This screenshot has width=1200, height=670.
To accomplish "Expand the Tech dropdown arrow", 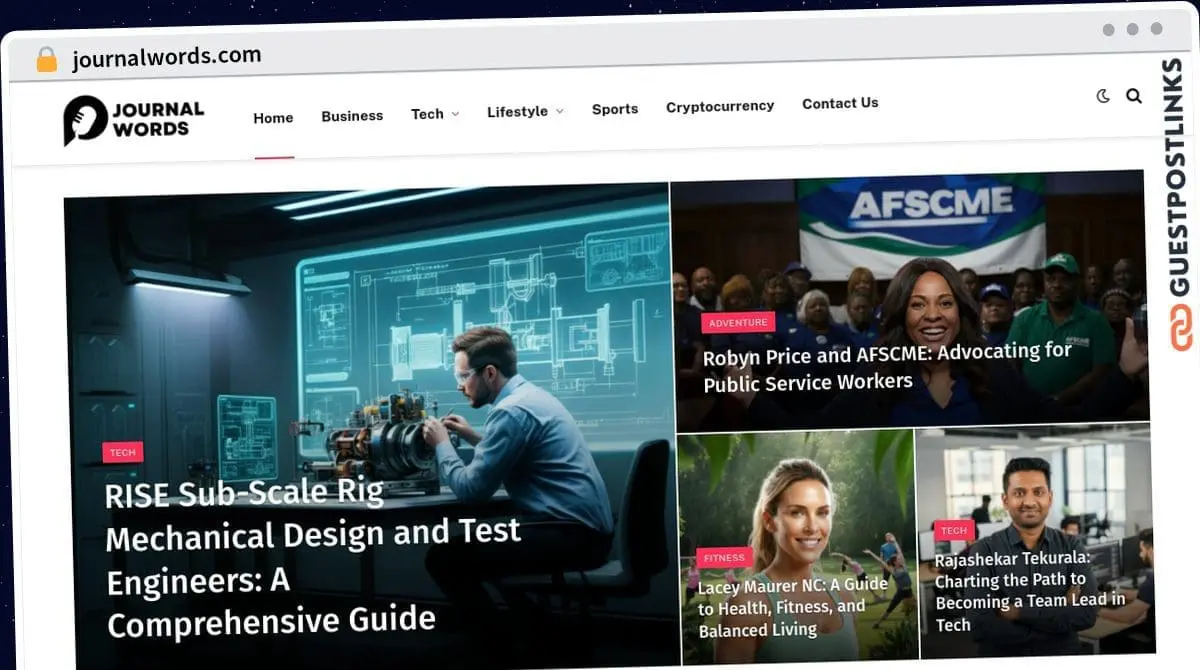I will tap(455, 114).
